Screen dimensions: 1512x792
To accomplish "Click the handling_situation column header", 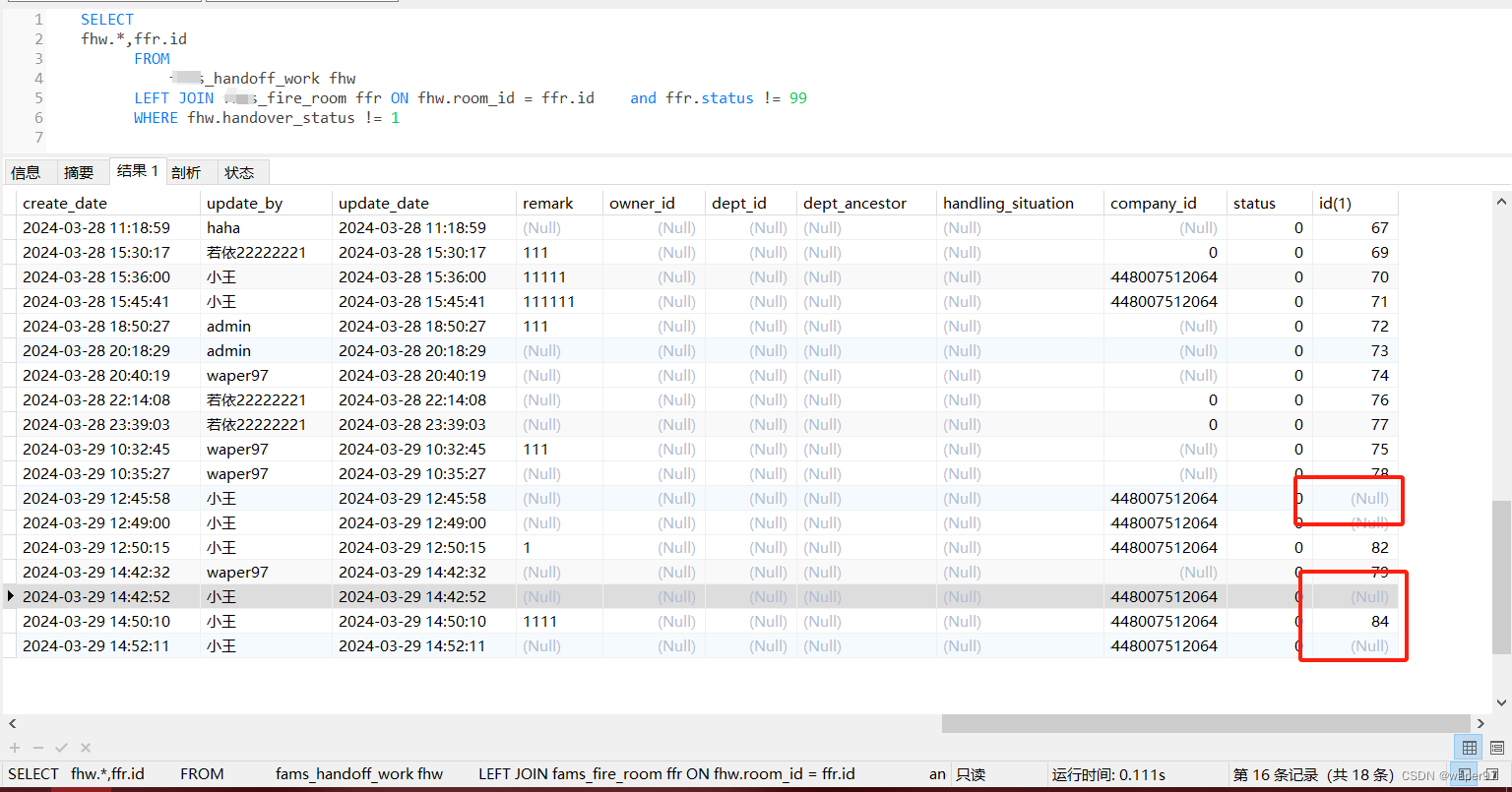I will tap(1020, 203).
